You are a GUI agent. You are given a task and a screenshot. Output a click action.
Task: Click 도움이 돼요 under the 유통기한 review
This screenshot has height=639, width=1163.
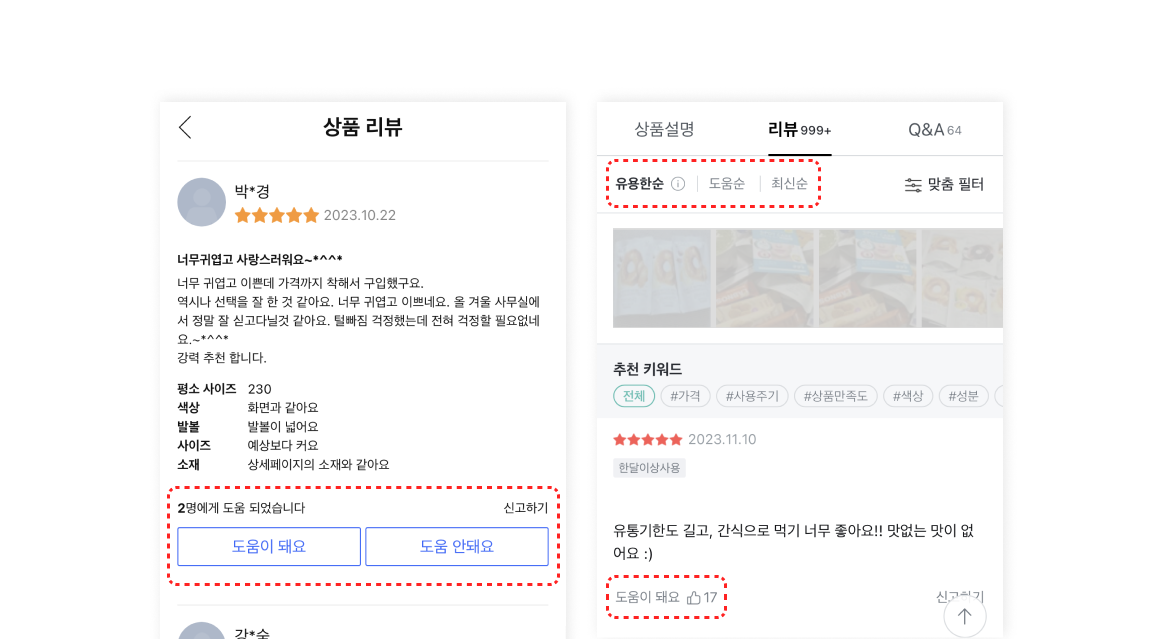(648, 597)
